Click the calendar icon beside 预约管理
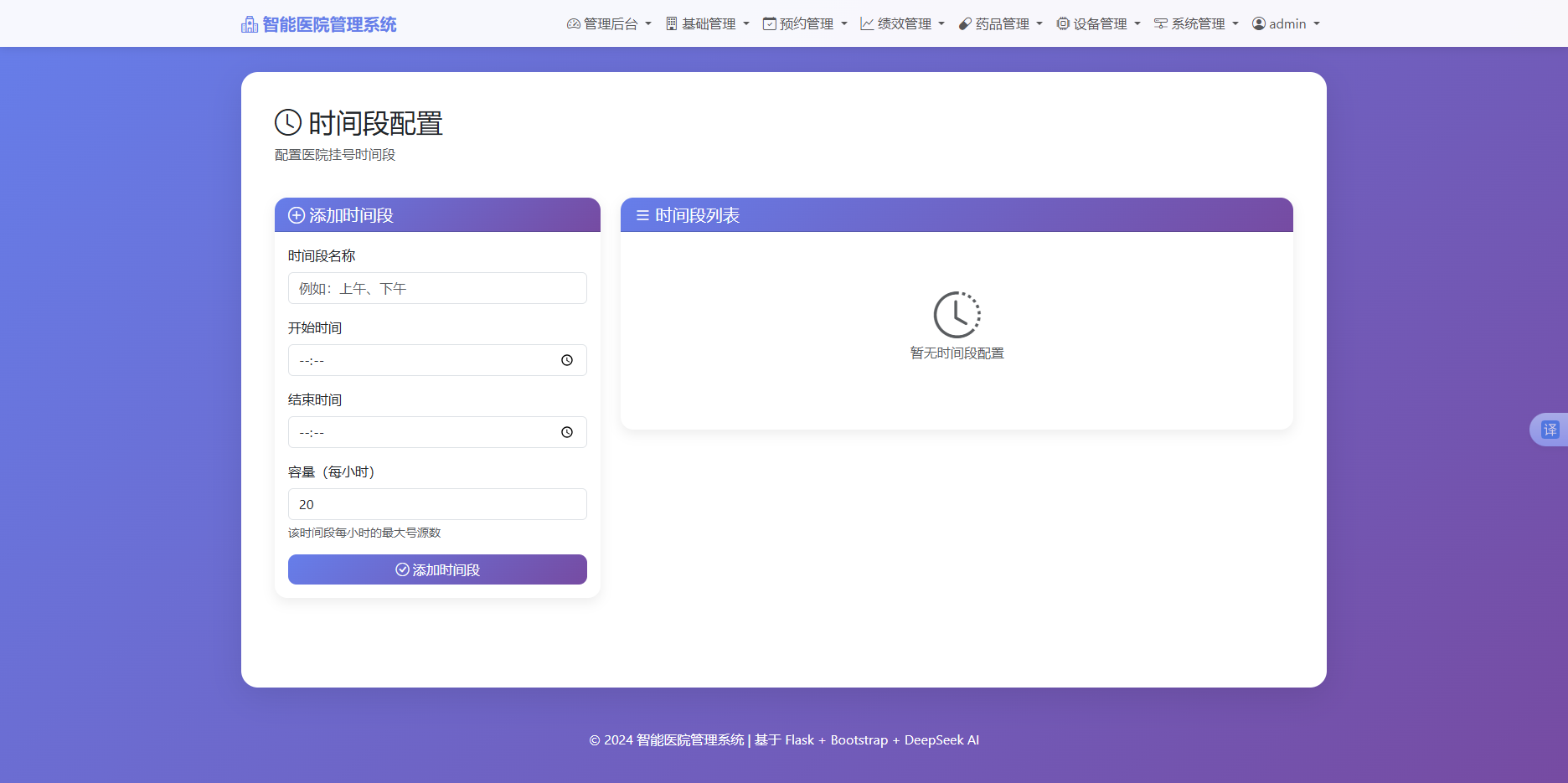The height and width of the screenshot is (783, 1568). [769, 23]
